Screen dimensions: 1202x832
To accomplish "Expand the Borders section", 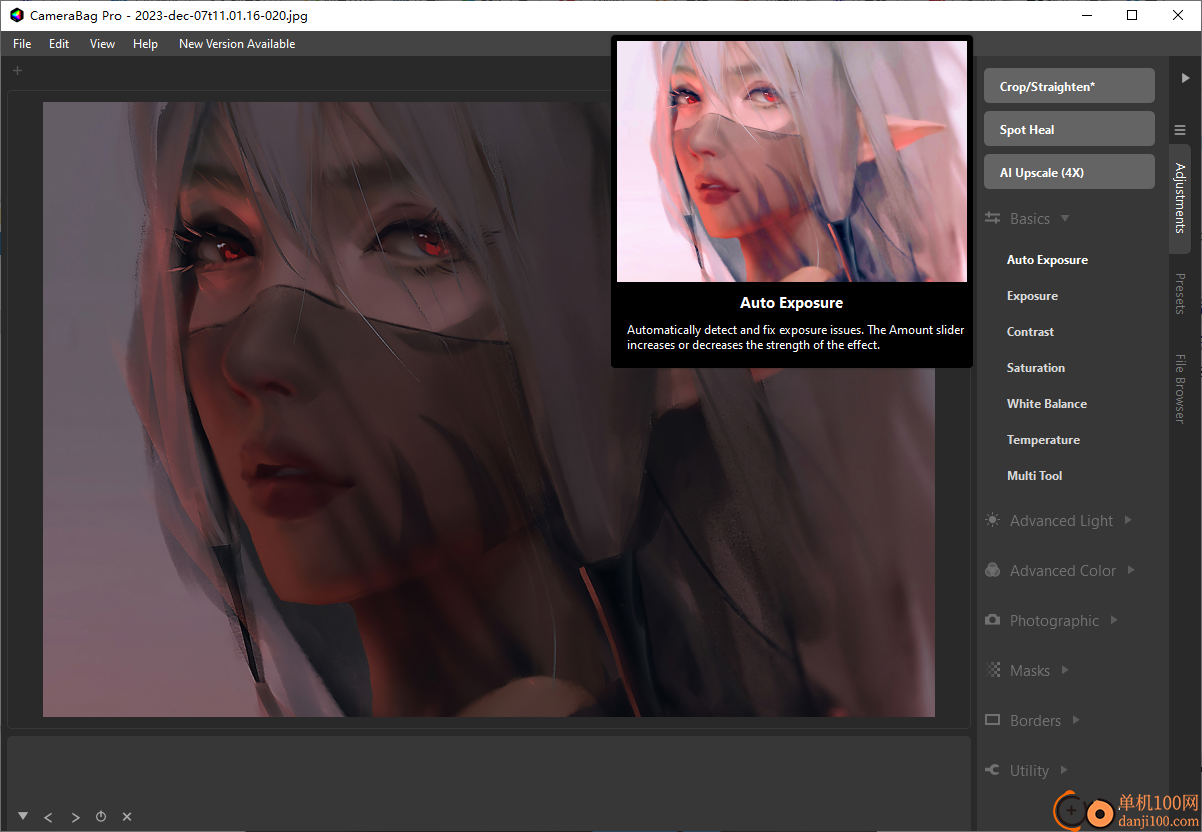I will pyautogui.click(x=1033, y=721).
